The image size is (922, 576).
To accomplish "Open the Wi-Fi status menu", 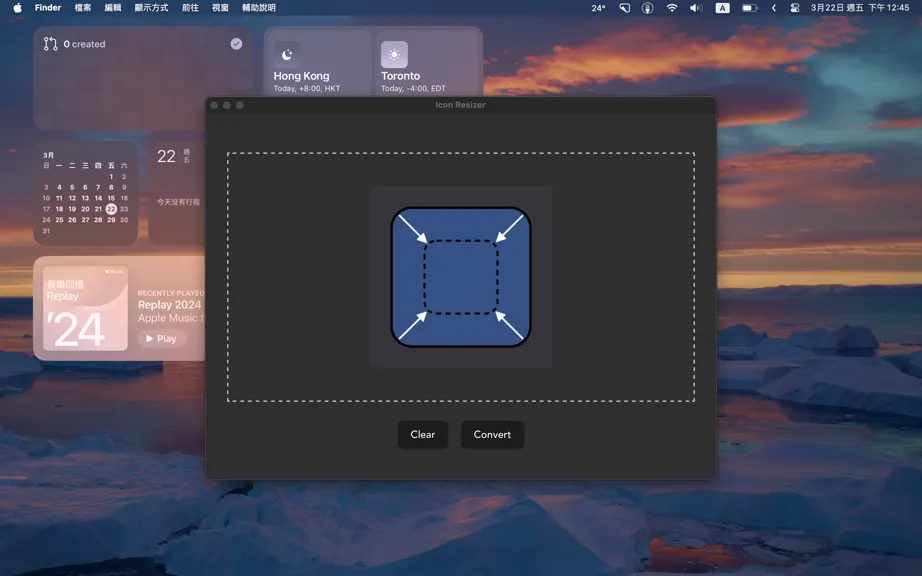I will (672, 8).
